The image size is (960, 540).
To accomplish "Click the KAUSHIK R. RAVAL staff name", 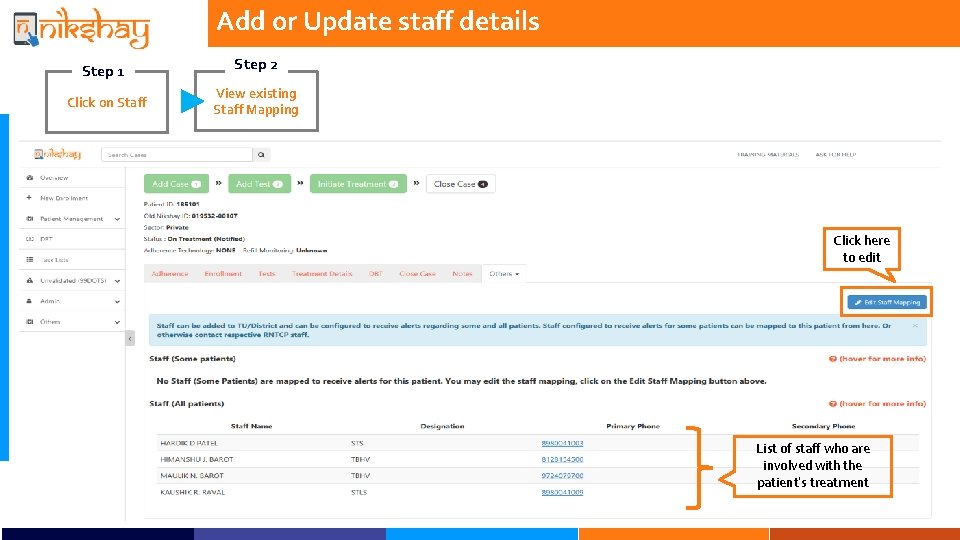I will coord(193,492).
